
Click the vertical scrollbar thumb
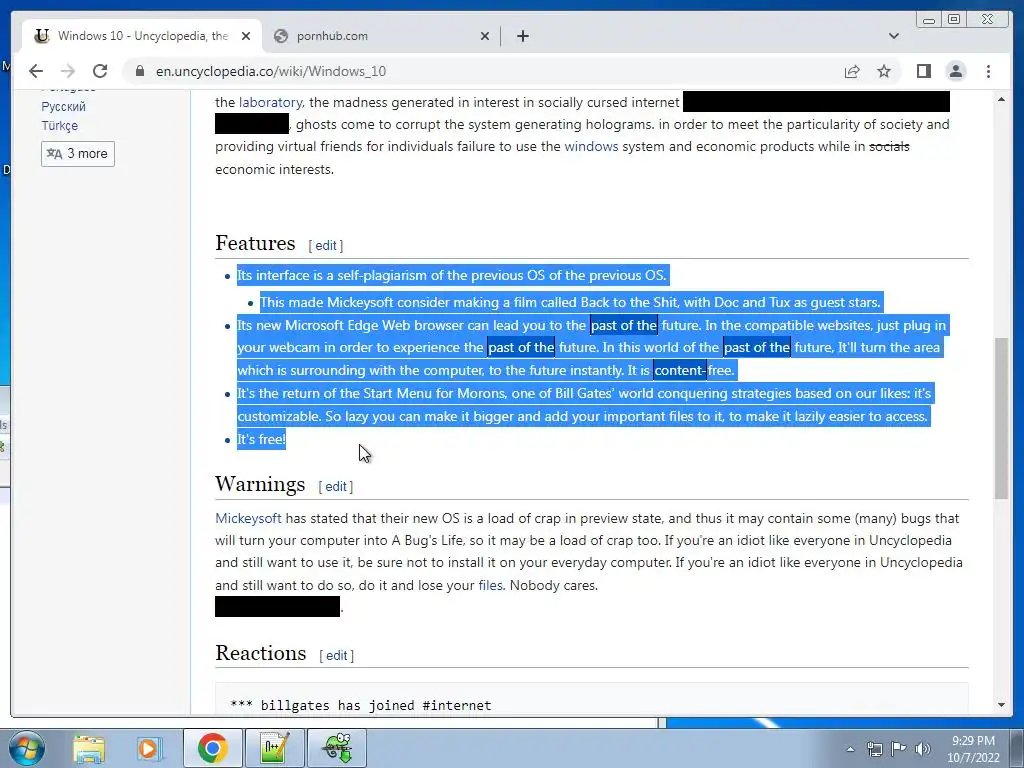(1001, 419)
